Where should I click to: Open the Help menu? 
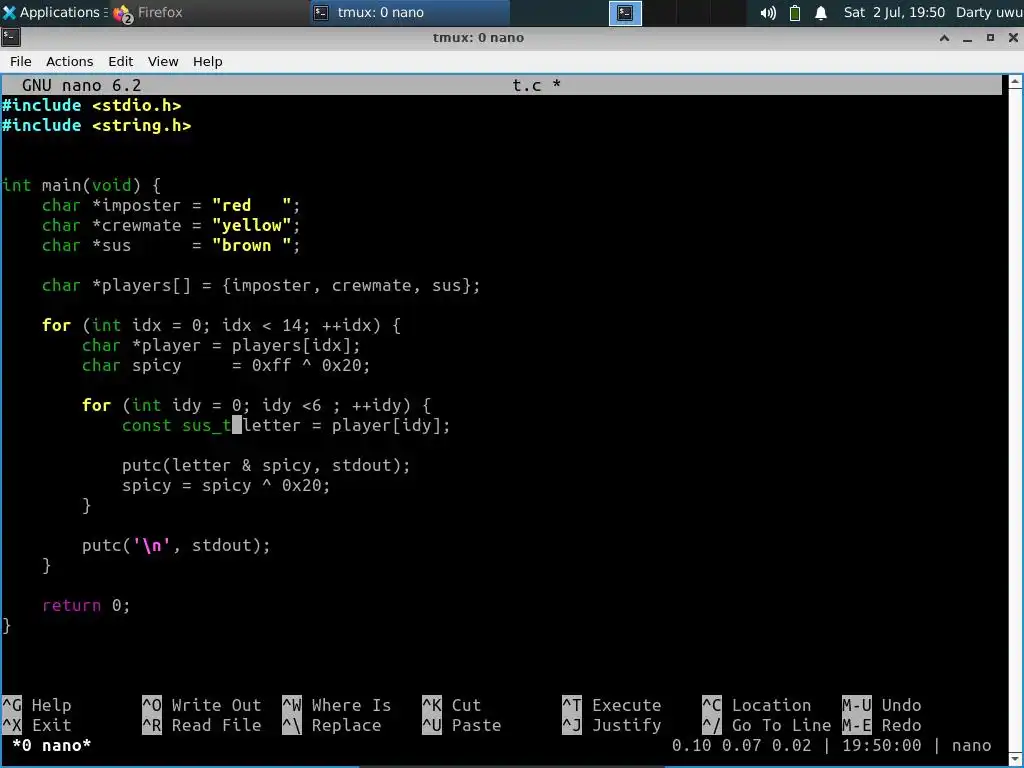(x=208, y=61)
